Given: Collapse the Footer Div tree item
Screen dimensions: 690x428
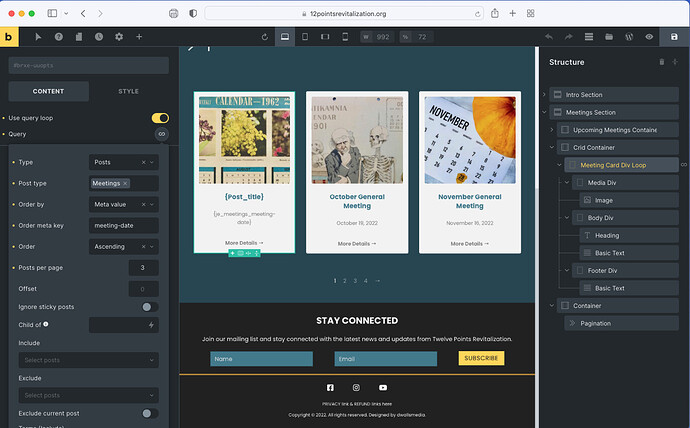Looking at the screenshot, I should (567, 271).
